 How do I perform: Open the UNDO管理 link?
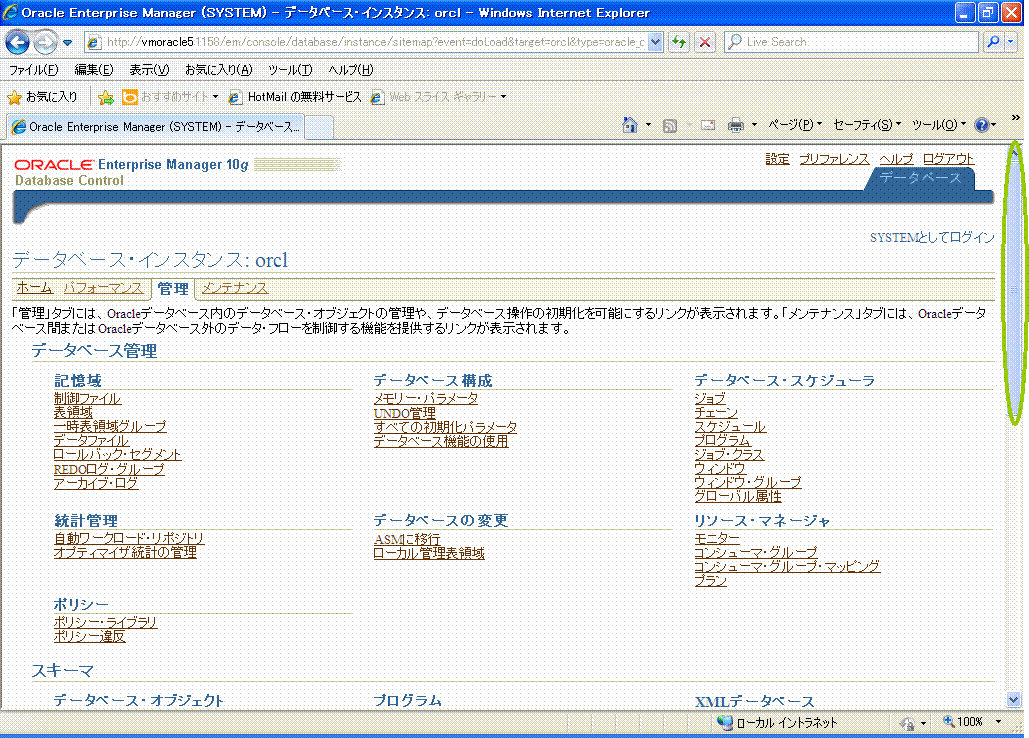(404, 413)
